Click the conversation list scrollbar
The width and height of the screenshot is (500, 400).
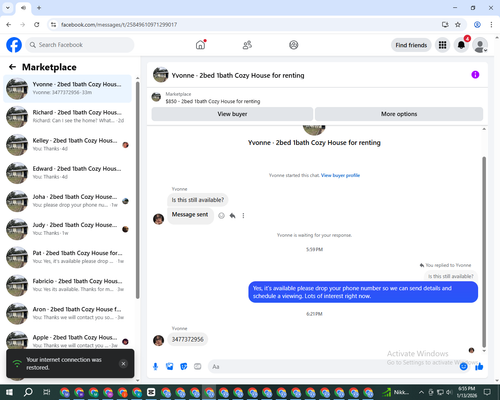point(137,190)
